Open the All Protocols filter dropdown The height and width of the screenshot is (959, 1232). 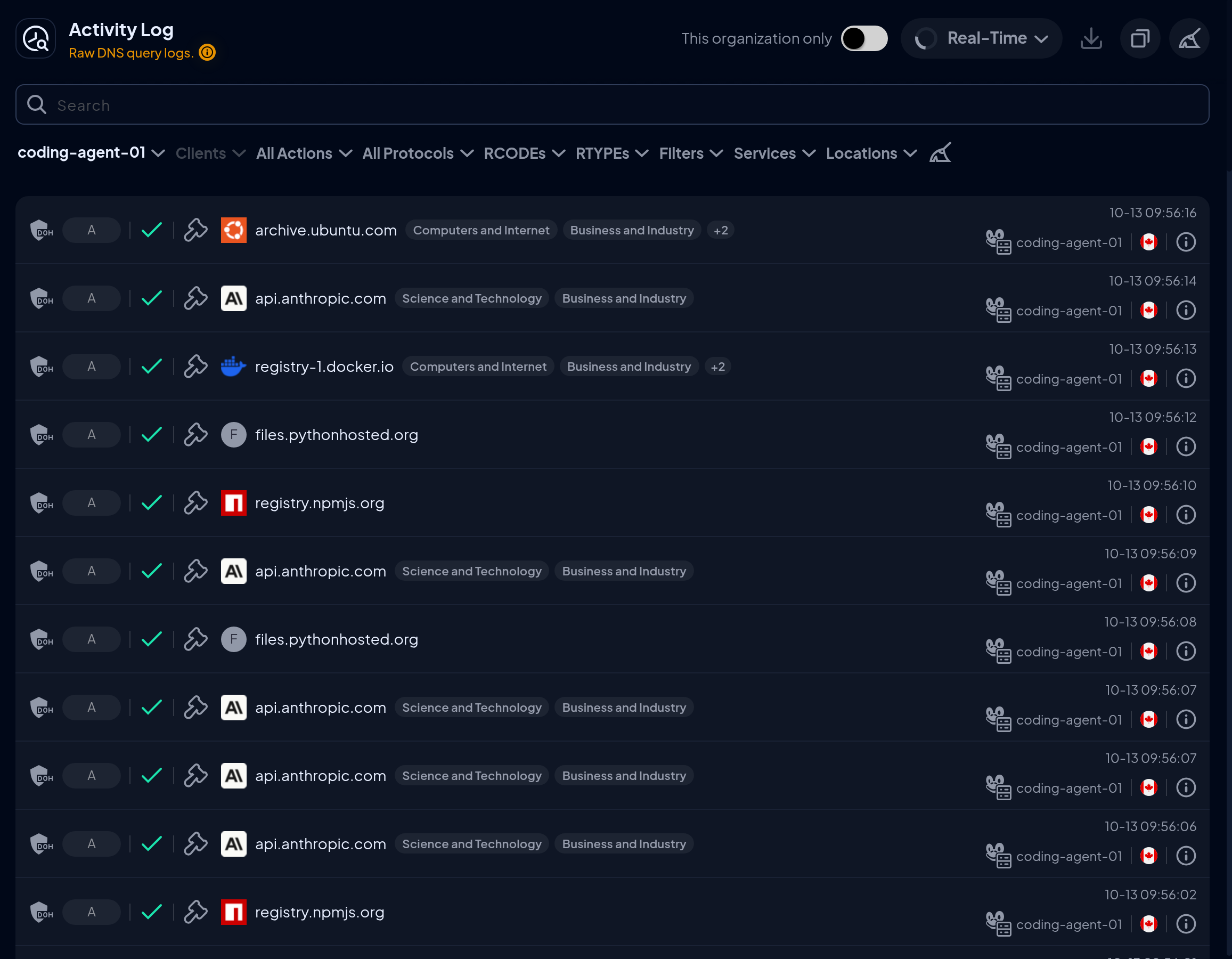click(x=418, y=153)
